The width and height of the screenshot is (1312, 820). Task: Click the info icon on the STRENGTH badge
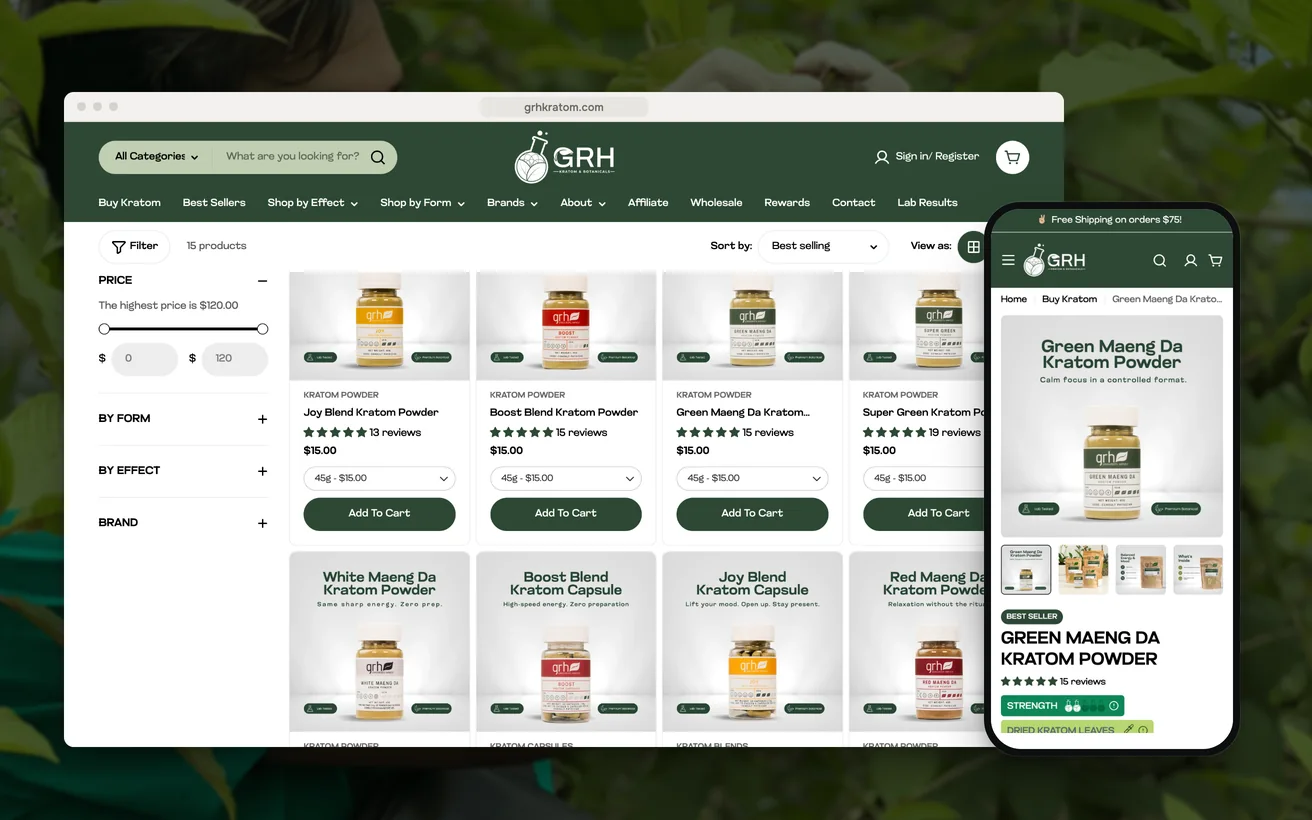tap(1114, 706)
